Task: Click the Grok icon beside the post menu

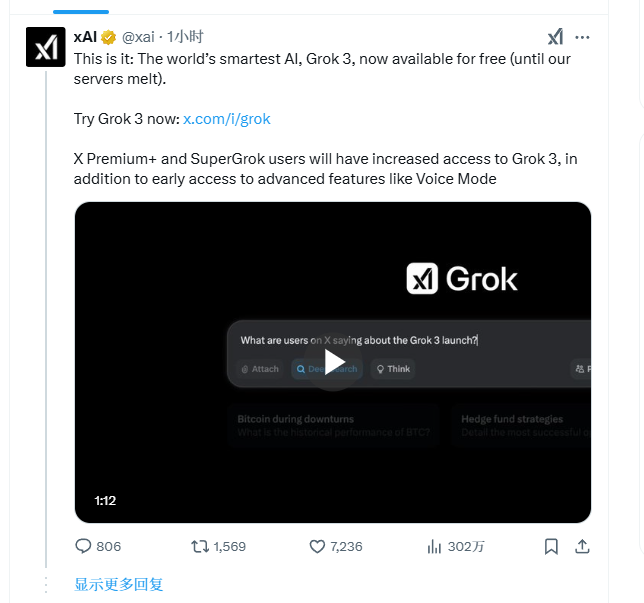Action: tap(555, 37)
